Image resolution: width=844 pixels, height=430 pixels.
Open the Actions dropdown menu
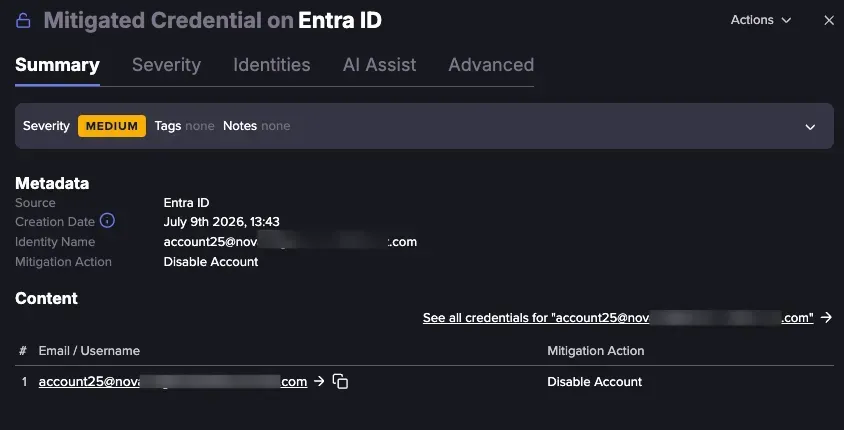point(761,20)
